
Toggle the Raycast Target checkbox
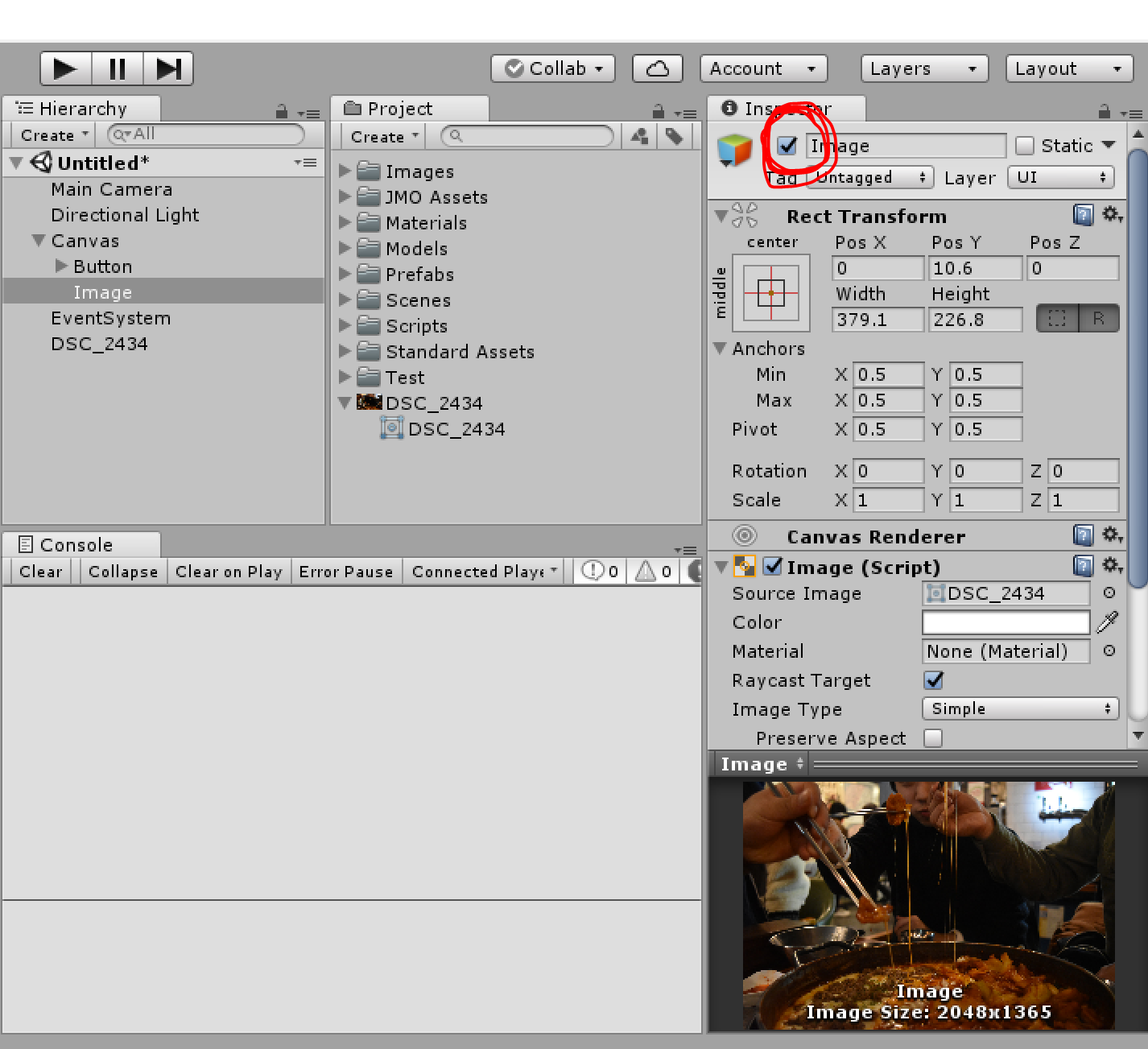click(934, 680)
